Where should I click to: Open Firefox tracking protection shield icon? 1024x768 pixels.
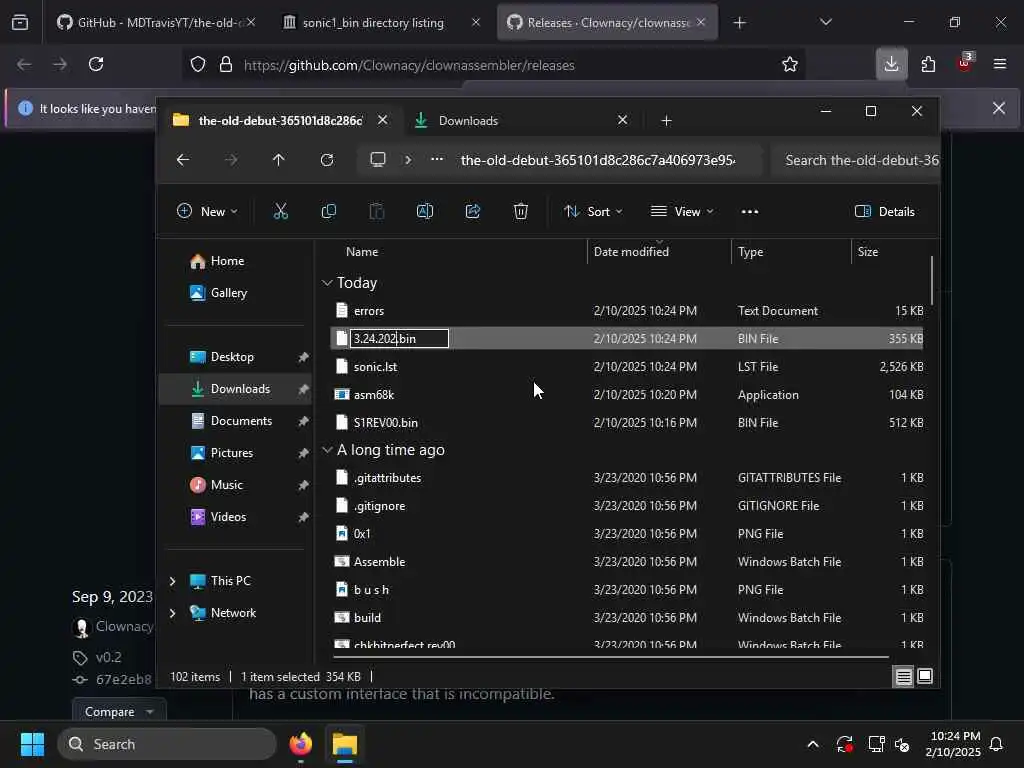click(198, 65)
